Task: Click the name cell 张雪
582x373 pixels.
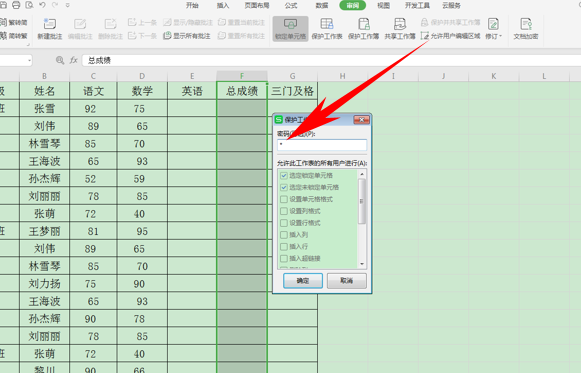Action: (45, 109)
